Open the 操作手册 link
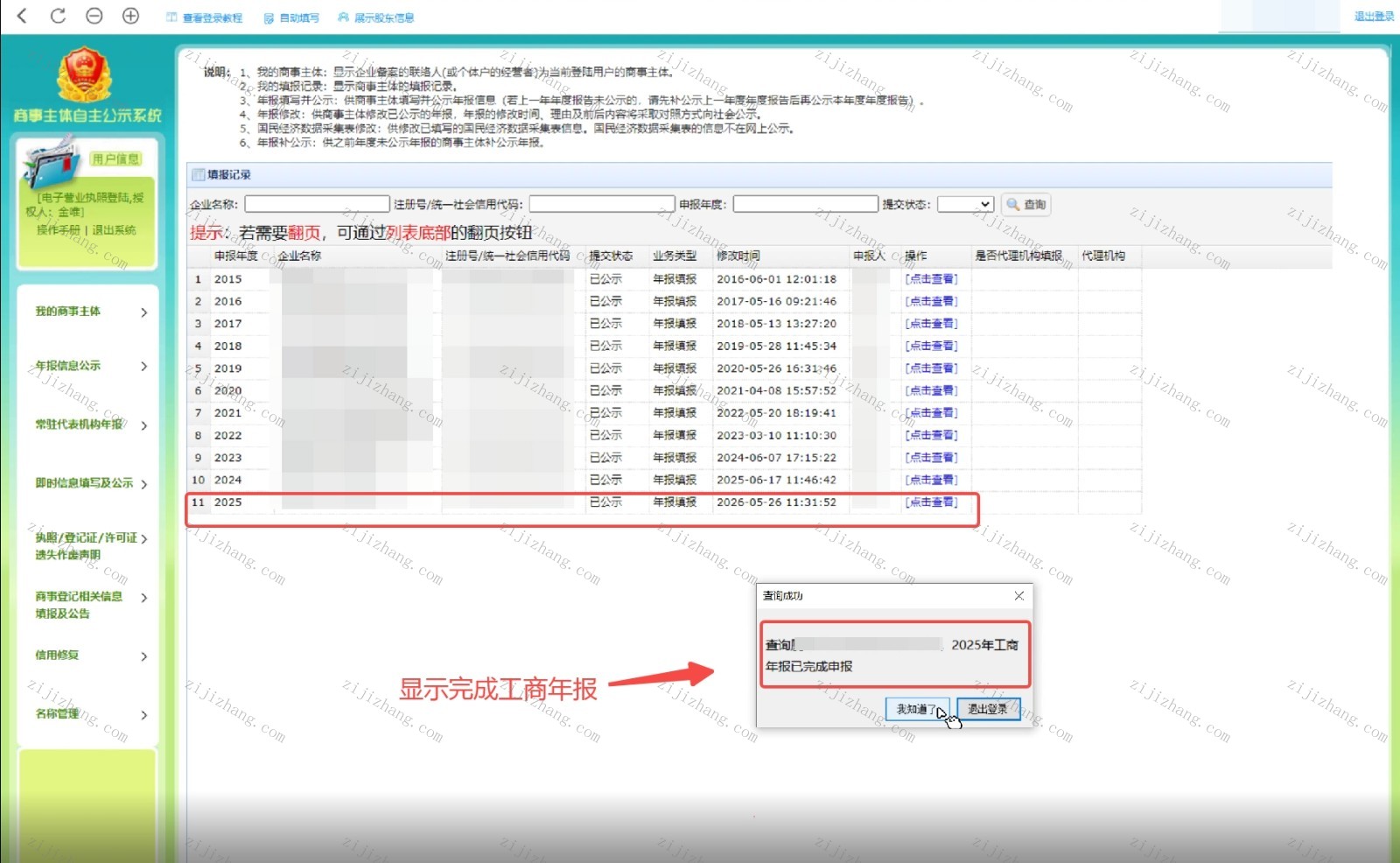This screenshot has width=1400, height=863. pyautogui.click(x=58, y=230)
